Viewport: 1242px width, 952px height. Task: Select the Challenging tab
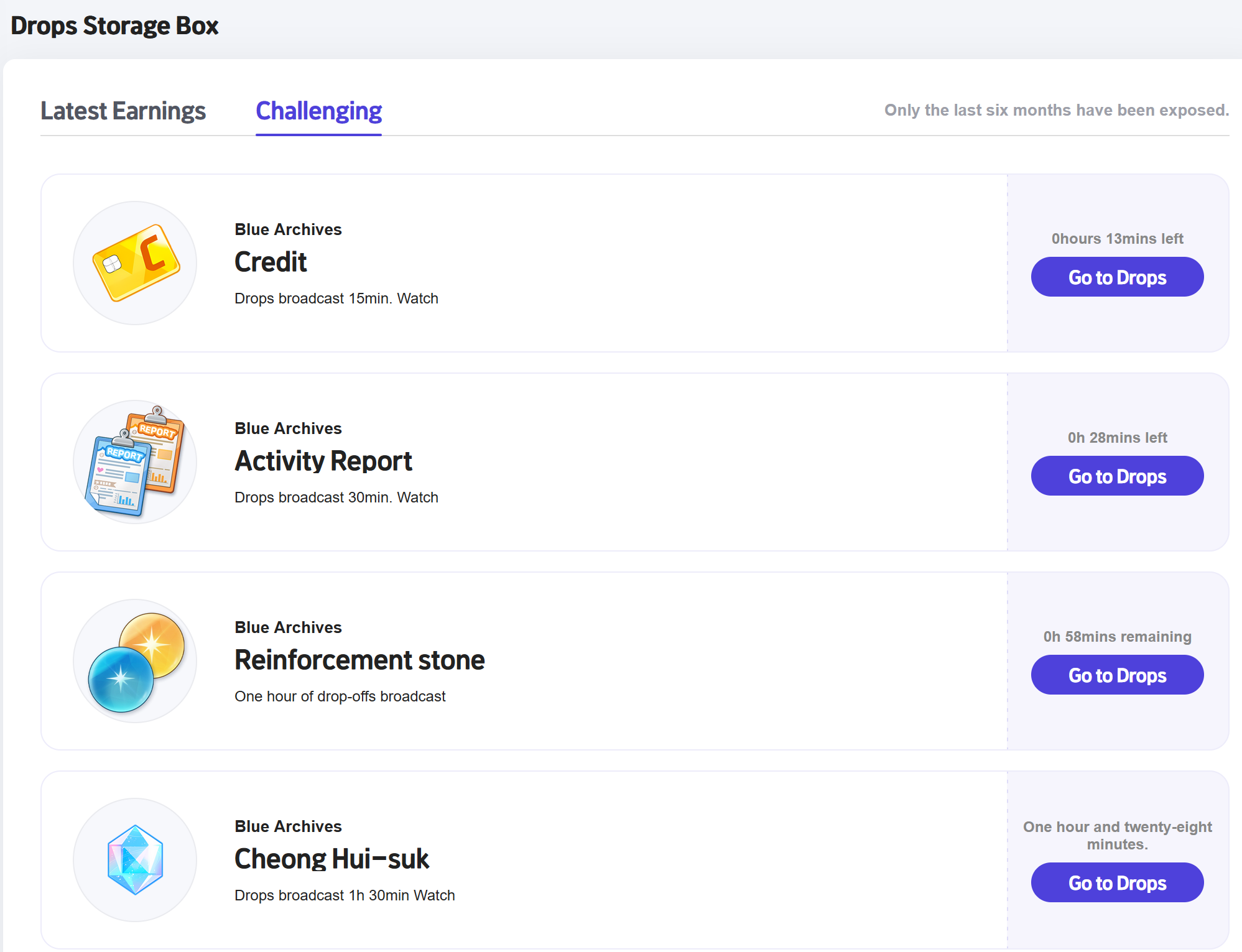pos(318,111)
